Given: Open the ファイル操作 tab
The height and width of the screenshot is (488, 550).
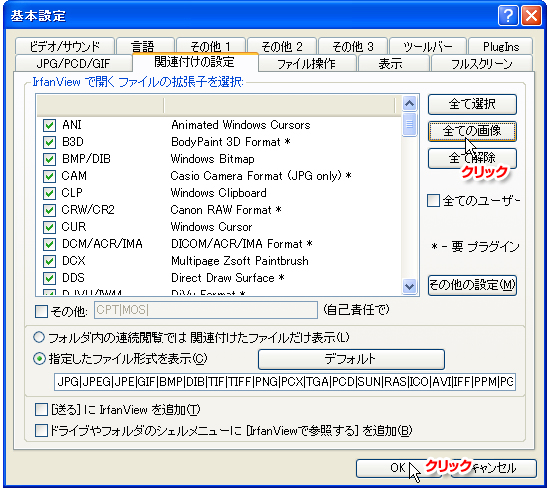Looking at the screenshot, I should [307, 63].
